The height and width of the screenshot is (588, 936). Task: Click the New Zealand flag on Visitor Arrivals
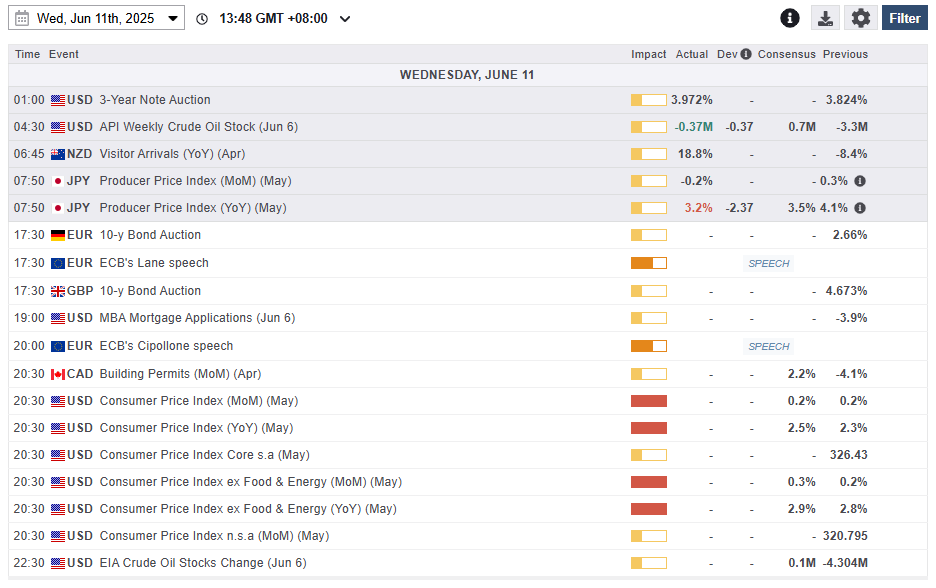coord(58,154)
